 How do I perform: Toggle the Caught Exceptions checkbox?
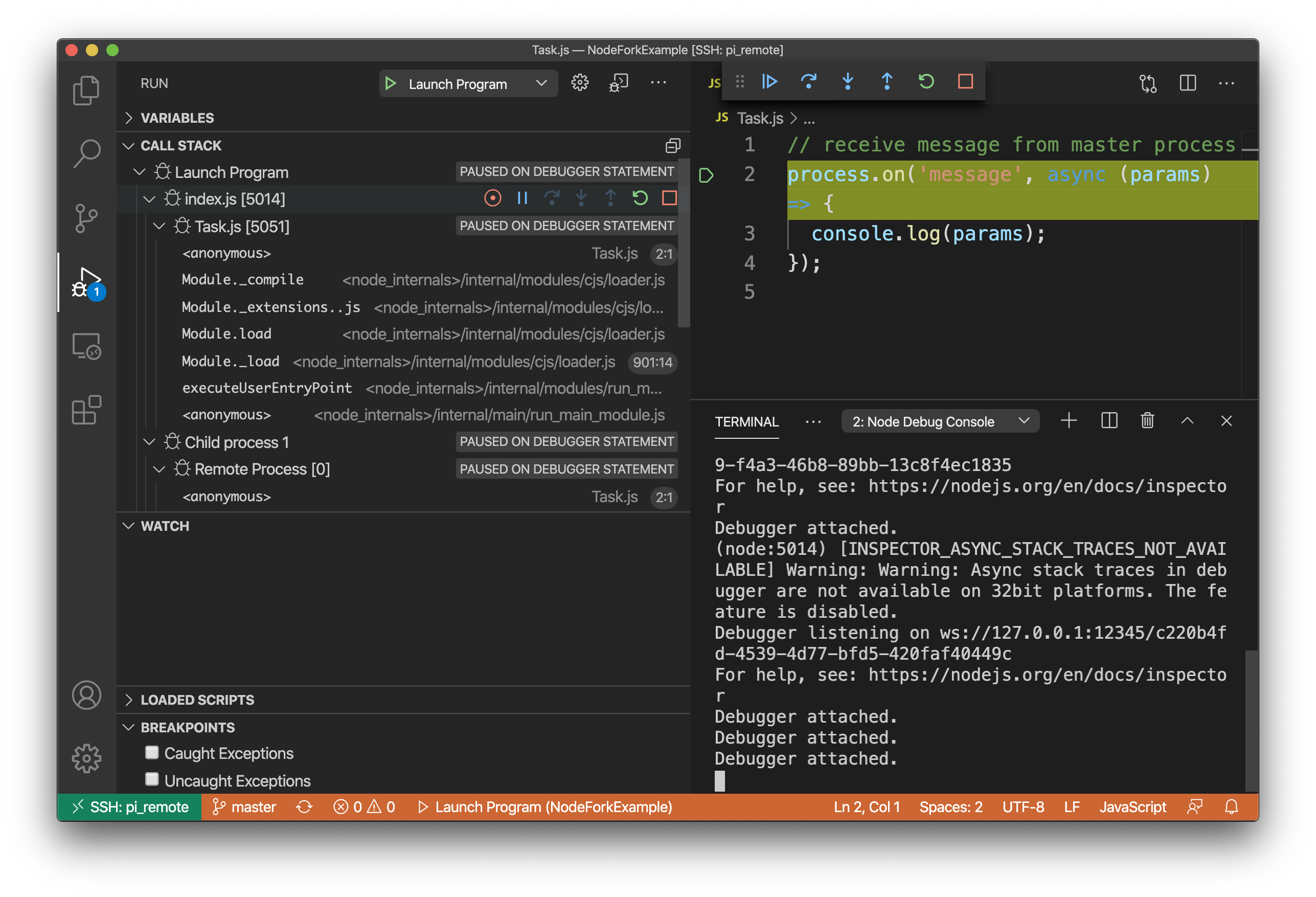pos(152,753)
